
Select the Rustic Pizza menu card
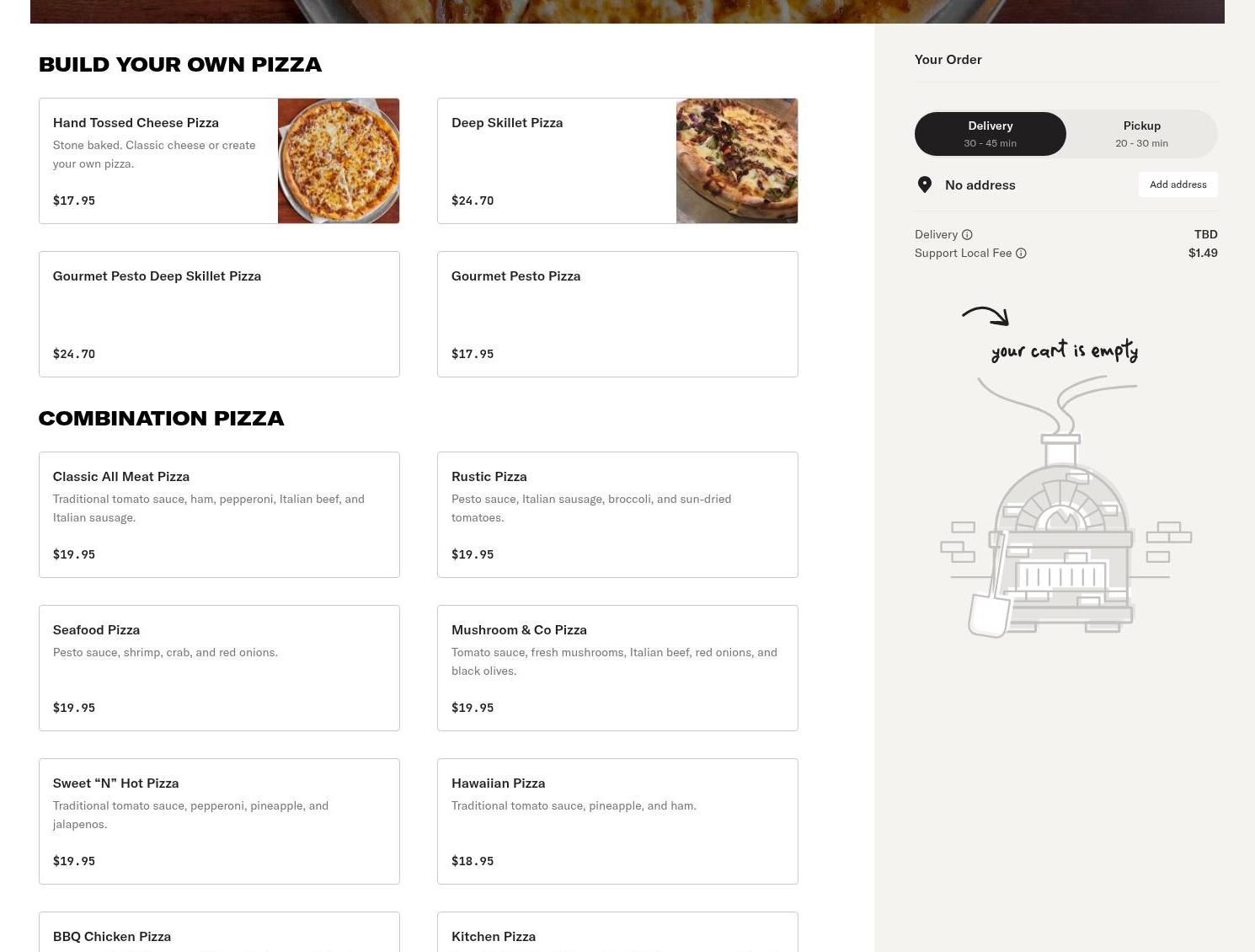tap(617, 515)
